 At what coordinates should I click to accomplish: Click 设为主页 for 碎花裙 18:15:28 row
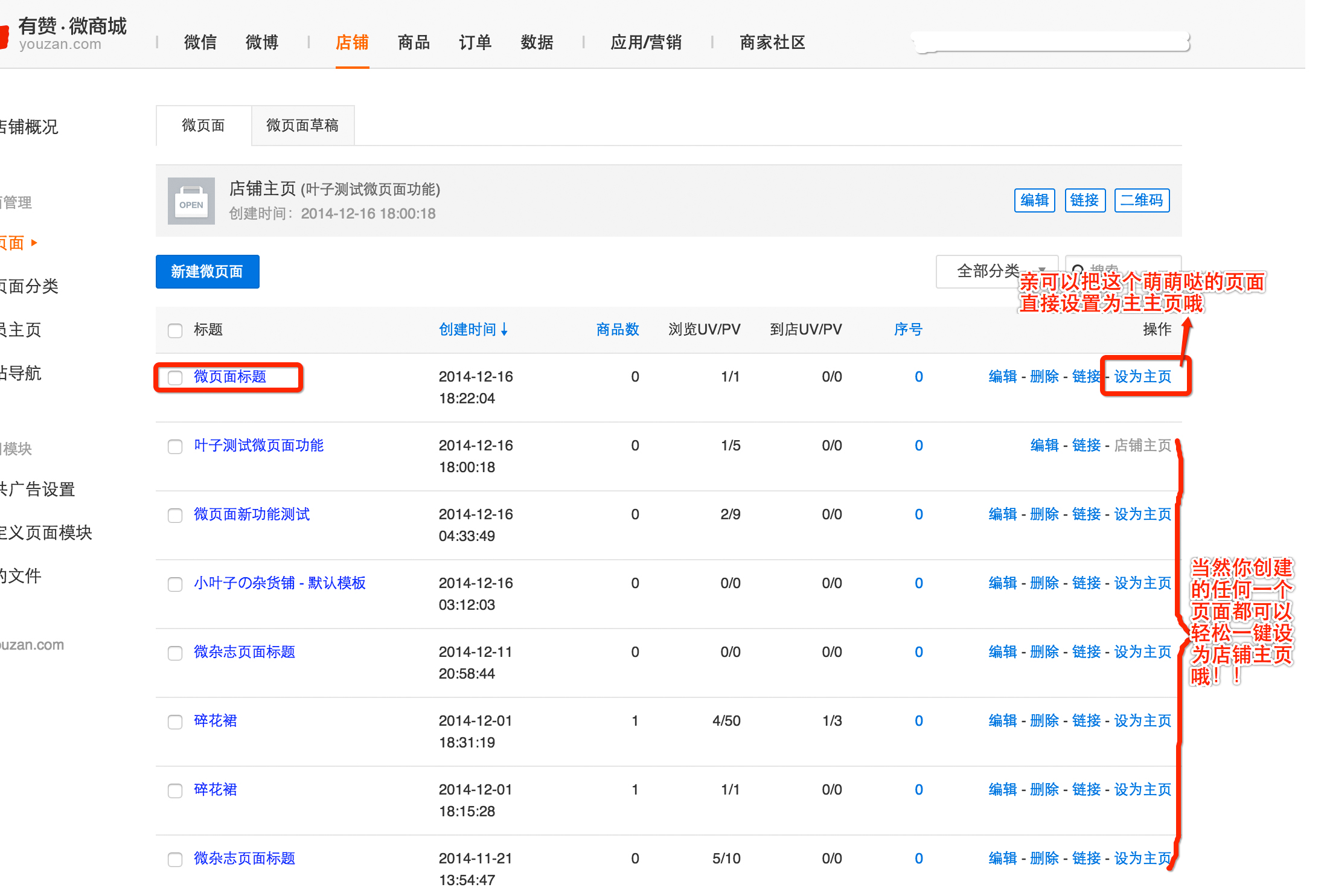pos(1142,790)
